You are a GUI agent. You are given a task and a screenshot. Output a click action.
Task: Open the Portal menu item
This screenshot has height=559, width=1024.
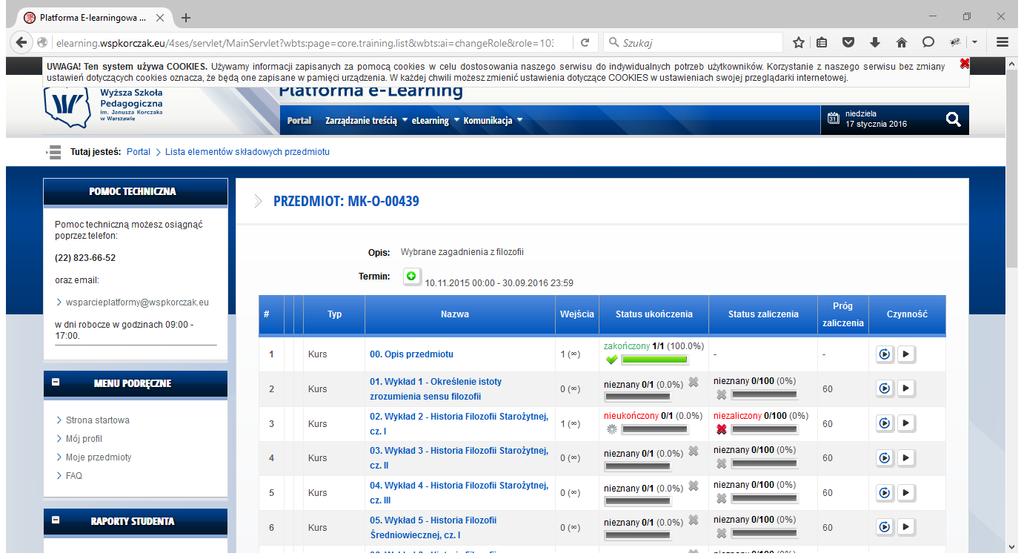tap(299, 120)
